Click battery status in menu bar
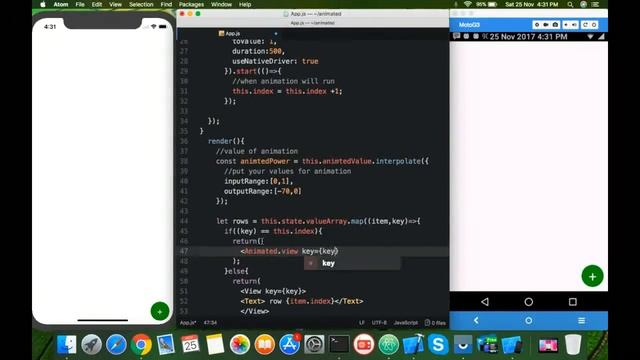This screenshot has height=360, width=640. pyautogui.click(x=487, y=4)
